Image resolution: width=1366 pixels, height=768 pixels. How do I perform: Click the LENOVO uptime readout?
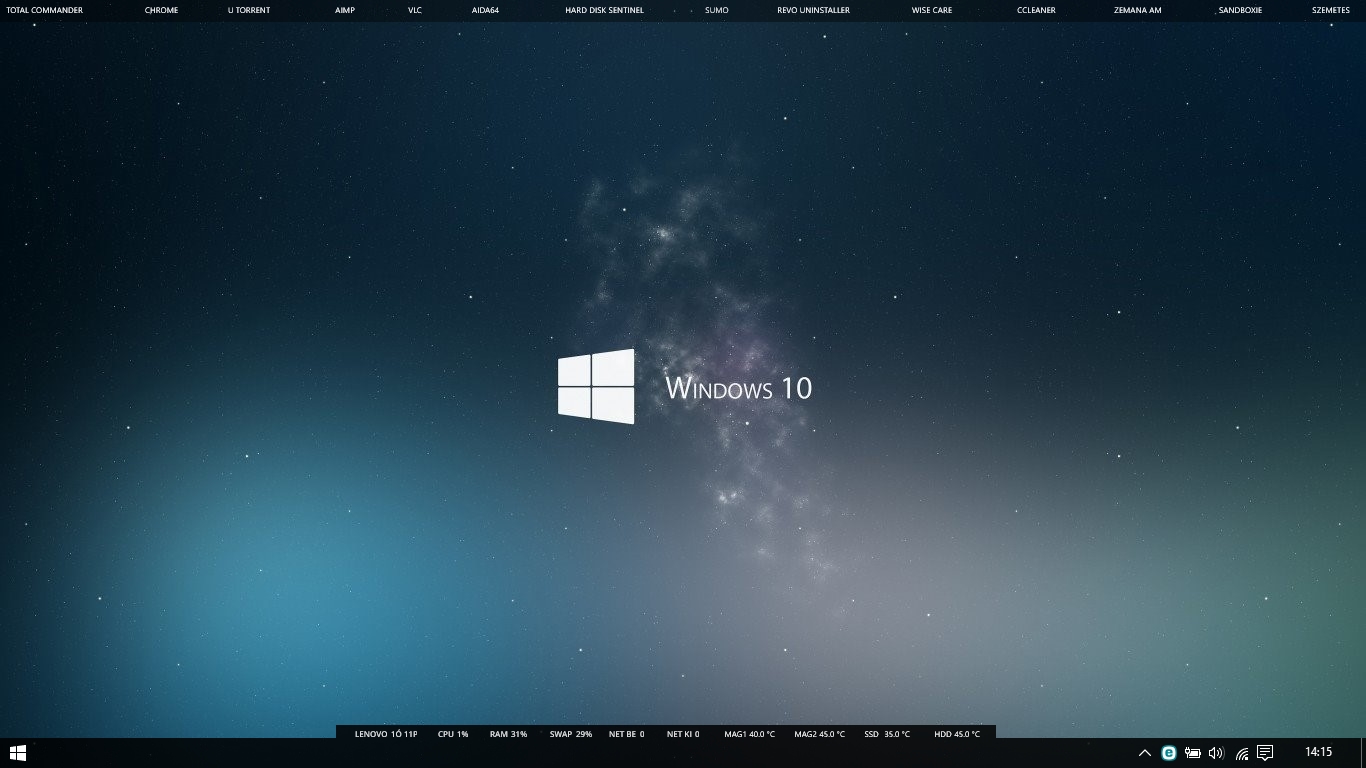[386, 734]
